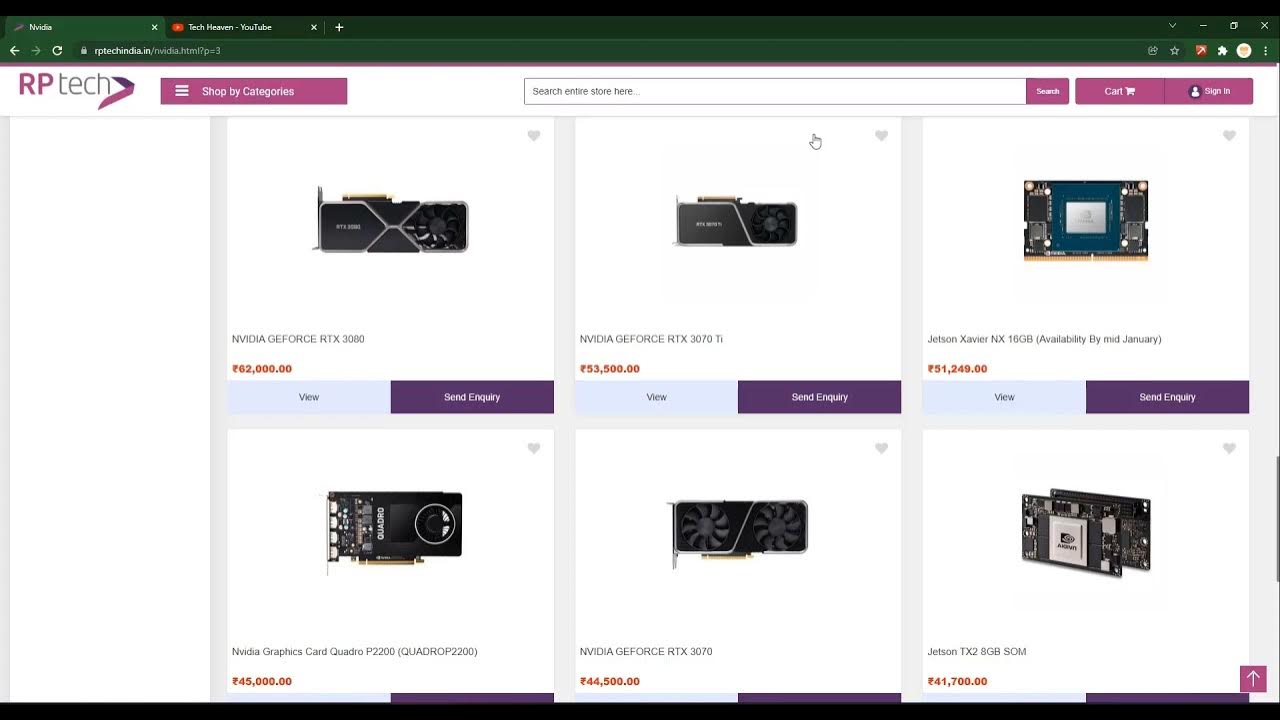Send Enquiry for RTX 3080
Viewport: 1280px width, 720px height.
pyautogui.click(x=472, y=397)
